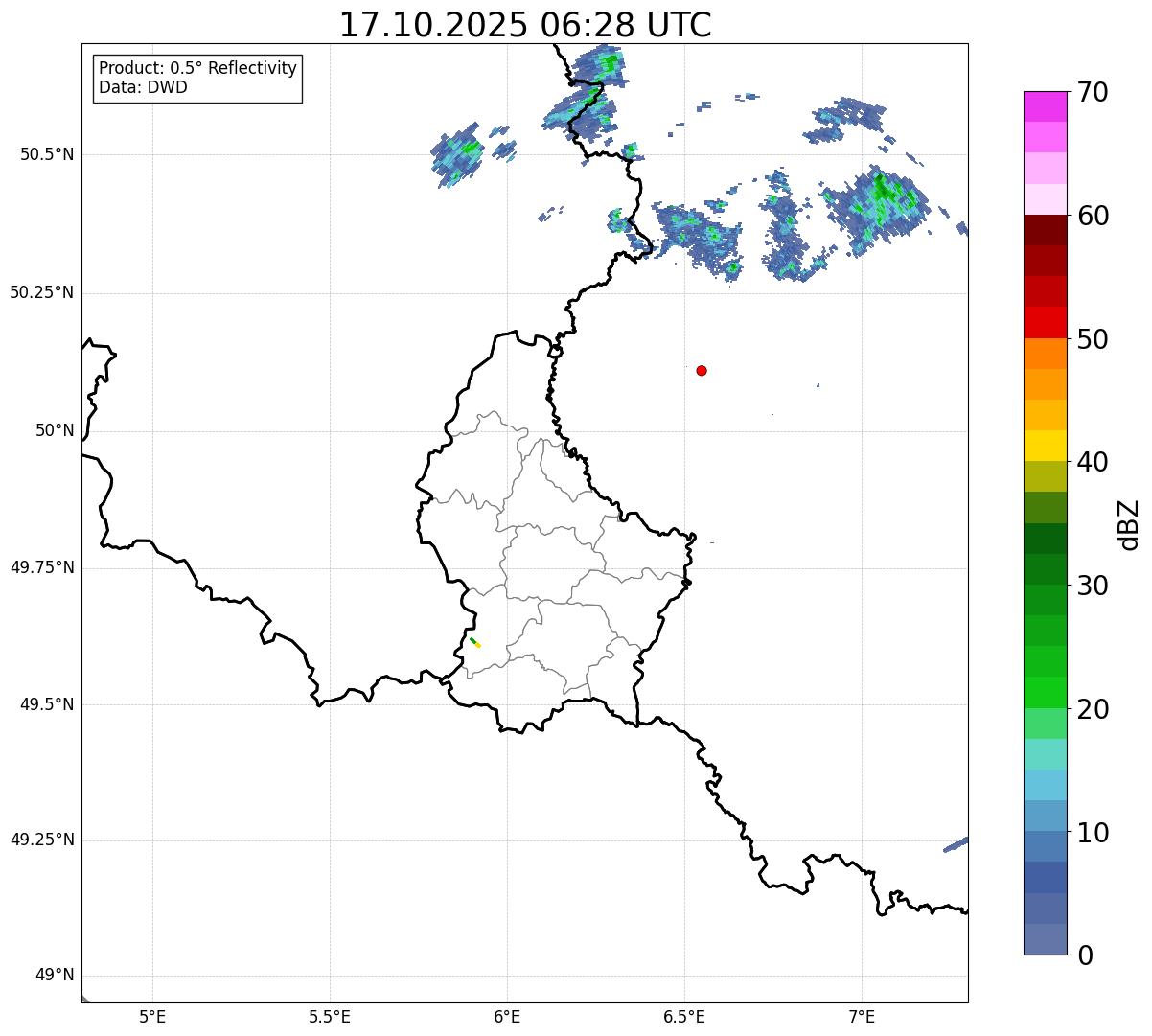Click the 6.5°E longitude label
The height and width of the screenshot is (1036, 1152).
[684, 1017]
